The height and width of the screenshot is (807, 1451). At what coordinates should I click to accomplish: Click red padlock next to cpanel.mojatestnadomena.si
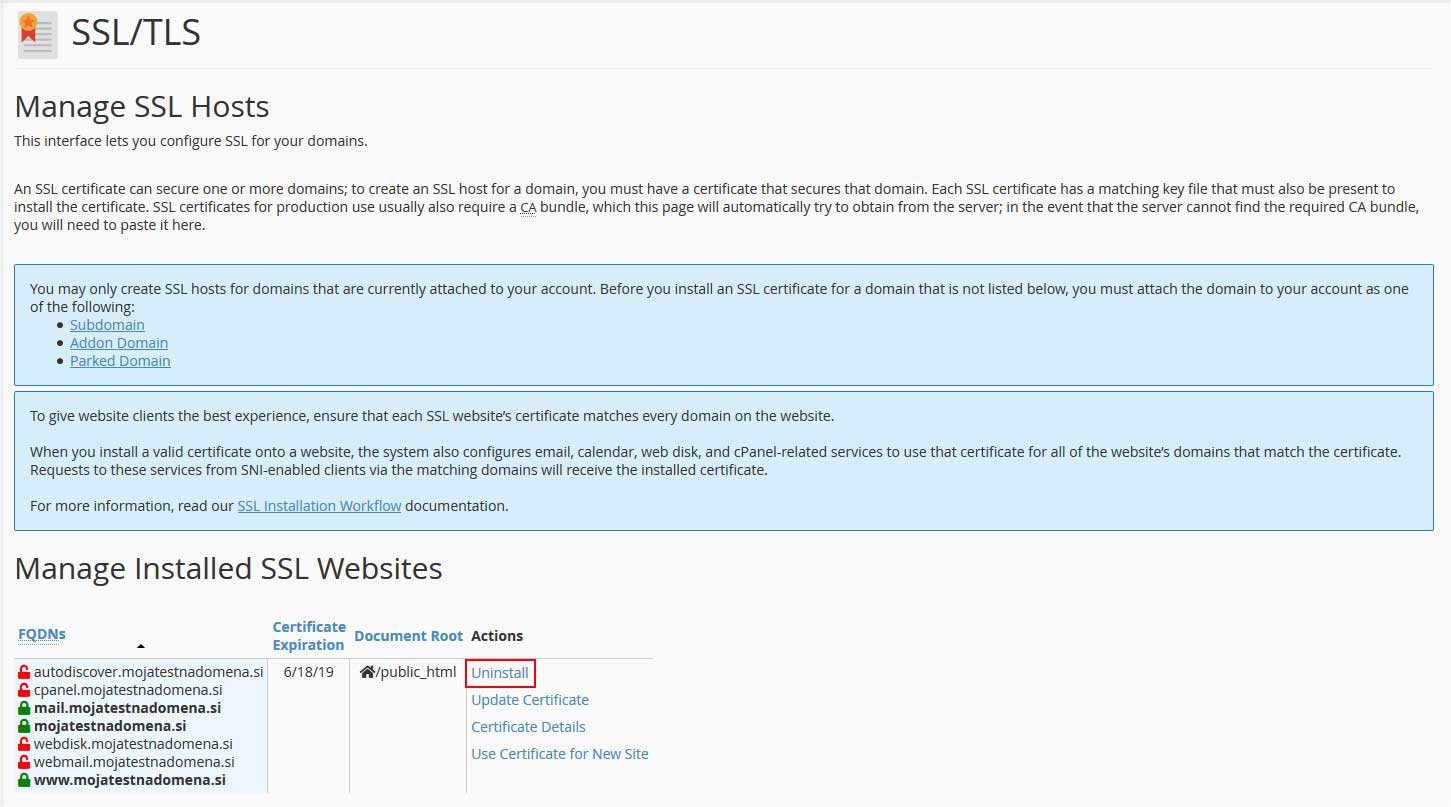point(24,690)
